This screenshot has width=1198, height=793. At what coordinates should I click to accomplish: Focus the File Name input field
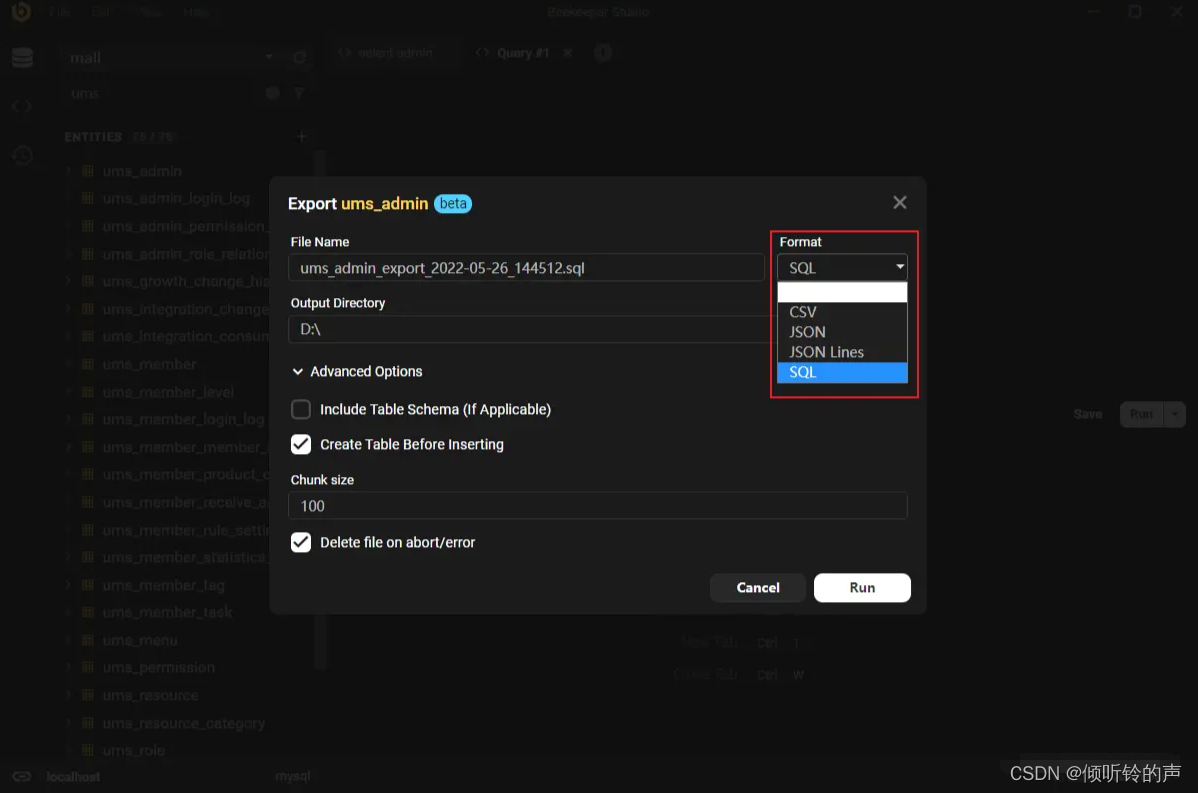click(x=526, y=267)
